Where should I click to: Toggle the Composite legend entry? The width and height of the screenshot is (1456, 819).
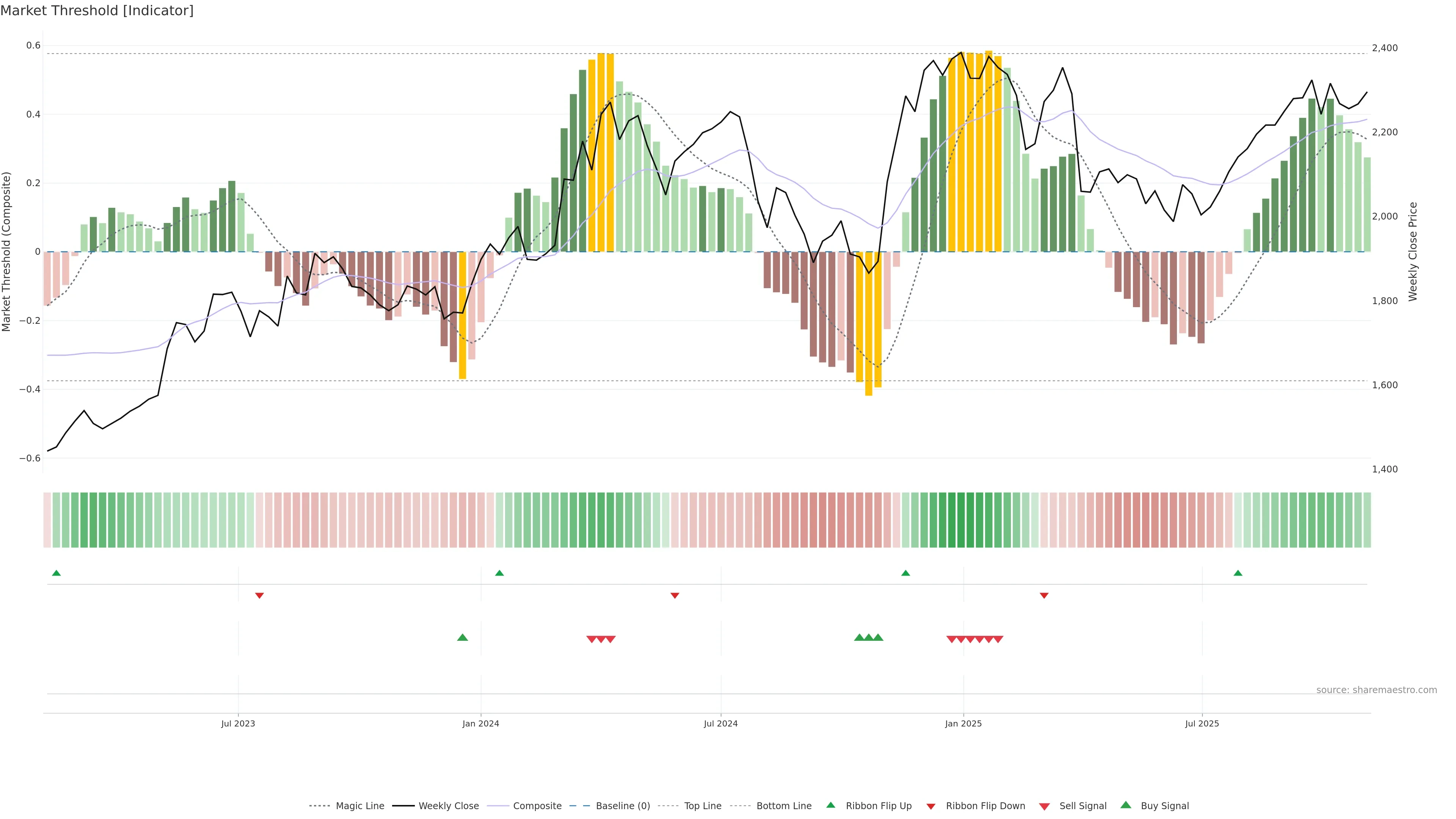point(537,806)
